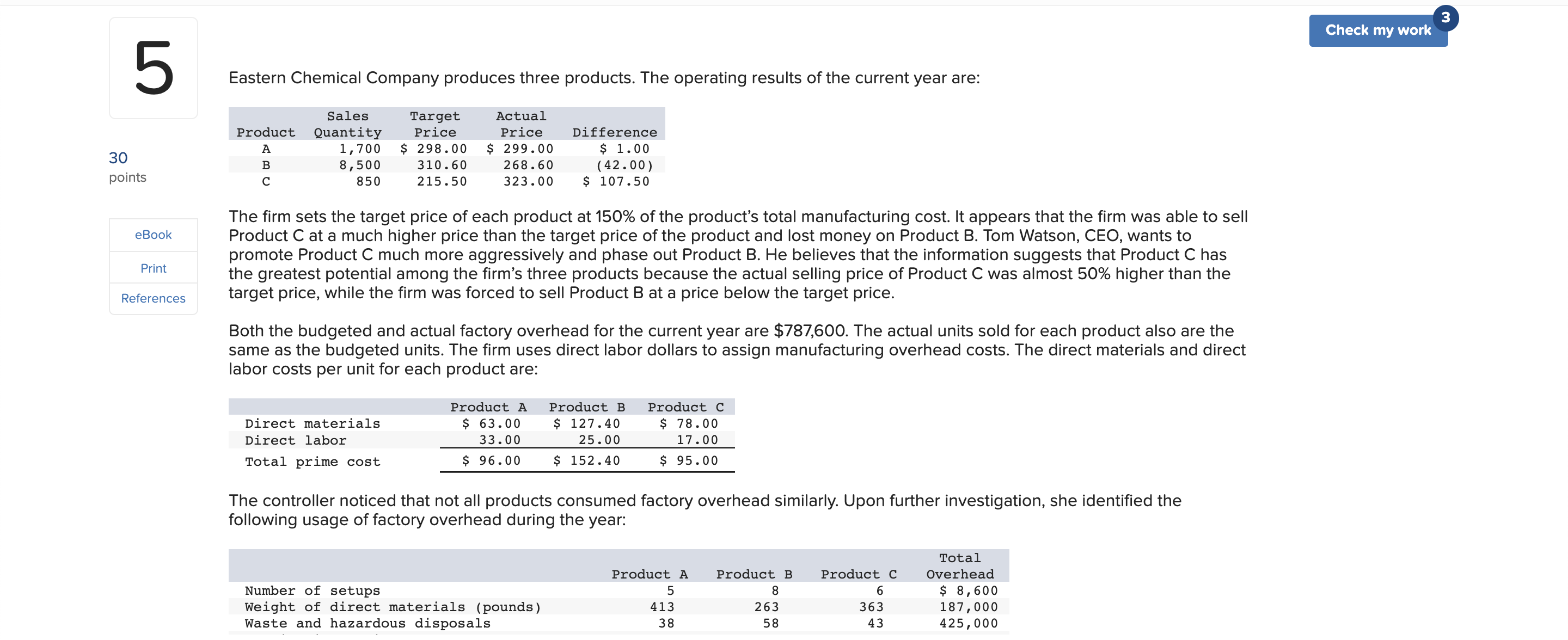Select Product B weight value 263
The image size is (1568, 640).
pos(767,608)
